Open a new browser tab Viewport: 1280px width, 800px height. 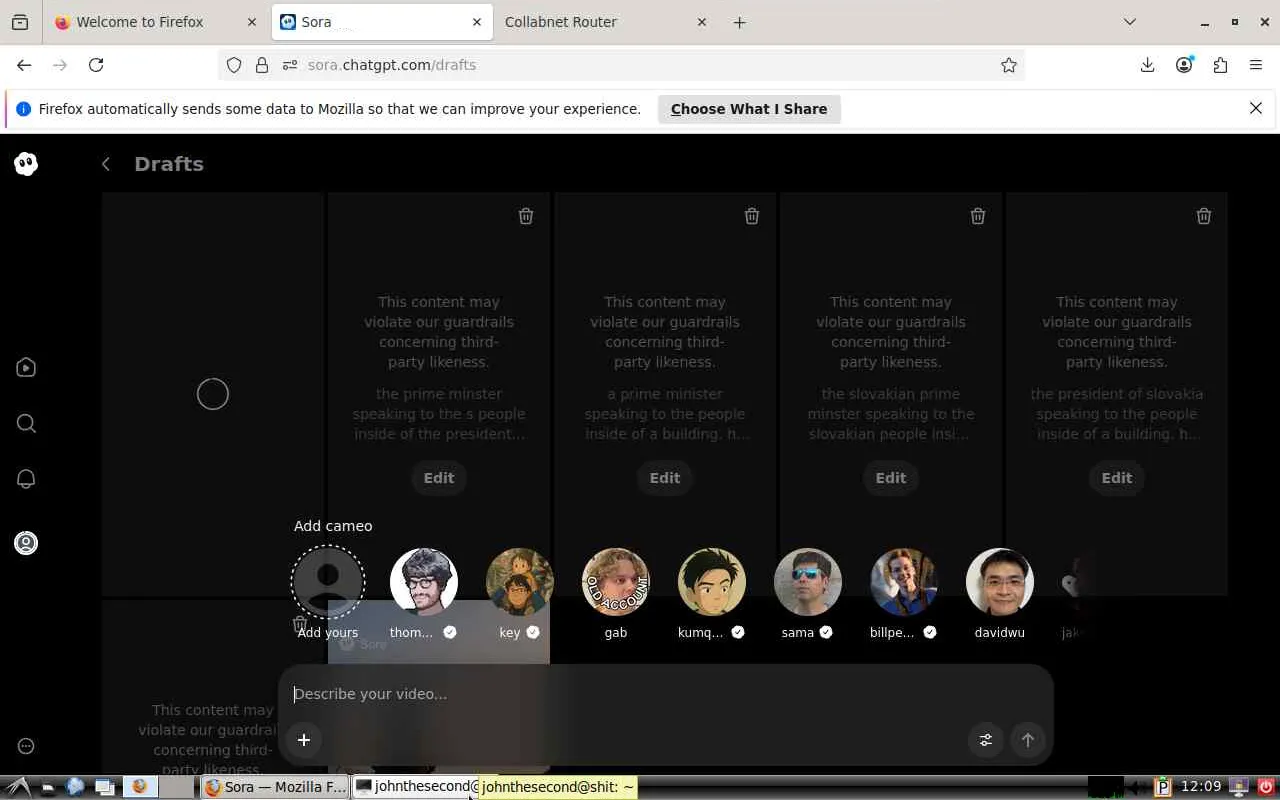click(740, 22)
